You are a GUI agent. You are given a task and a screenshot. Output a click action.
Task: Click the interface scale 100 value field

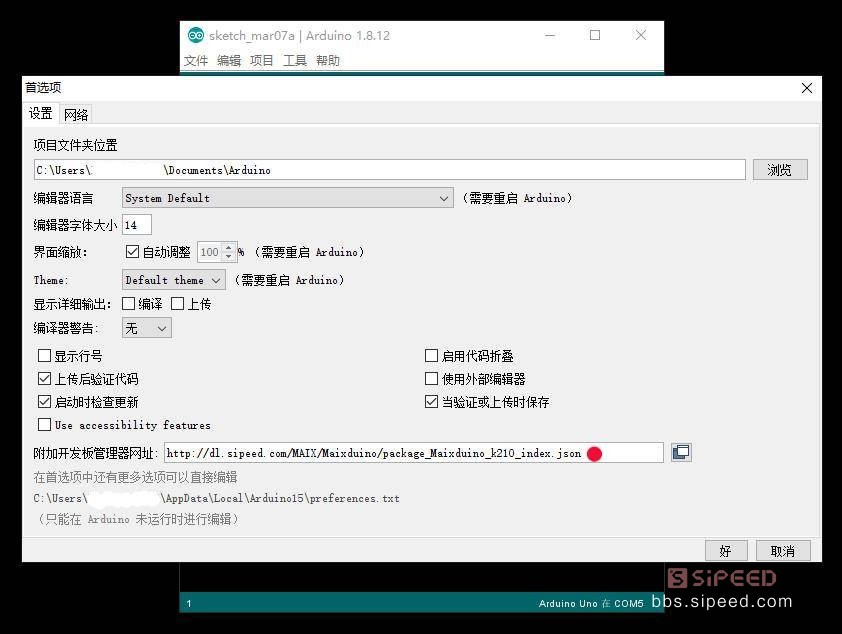coord(210,252)
